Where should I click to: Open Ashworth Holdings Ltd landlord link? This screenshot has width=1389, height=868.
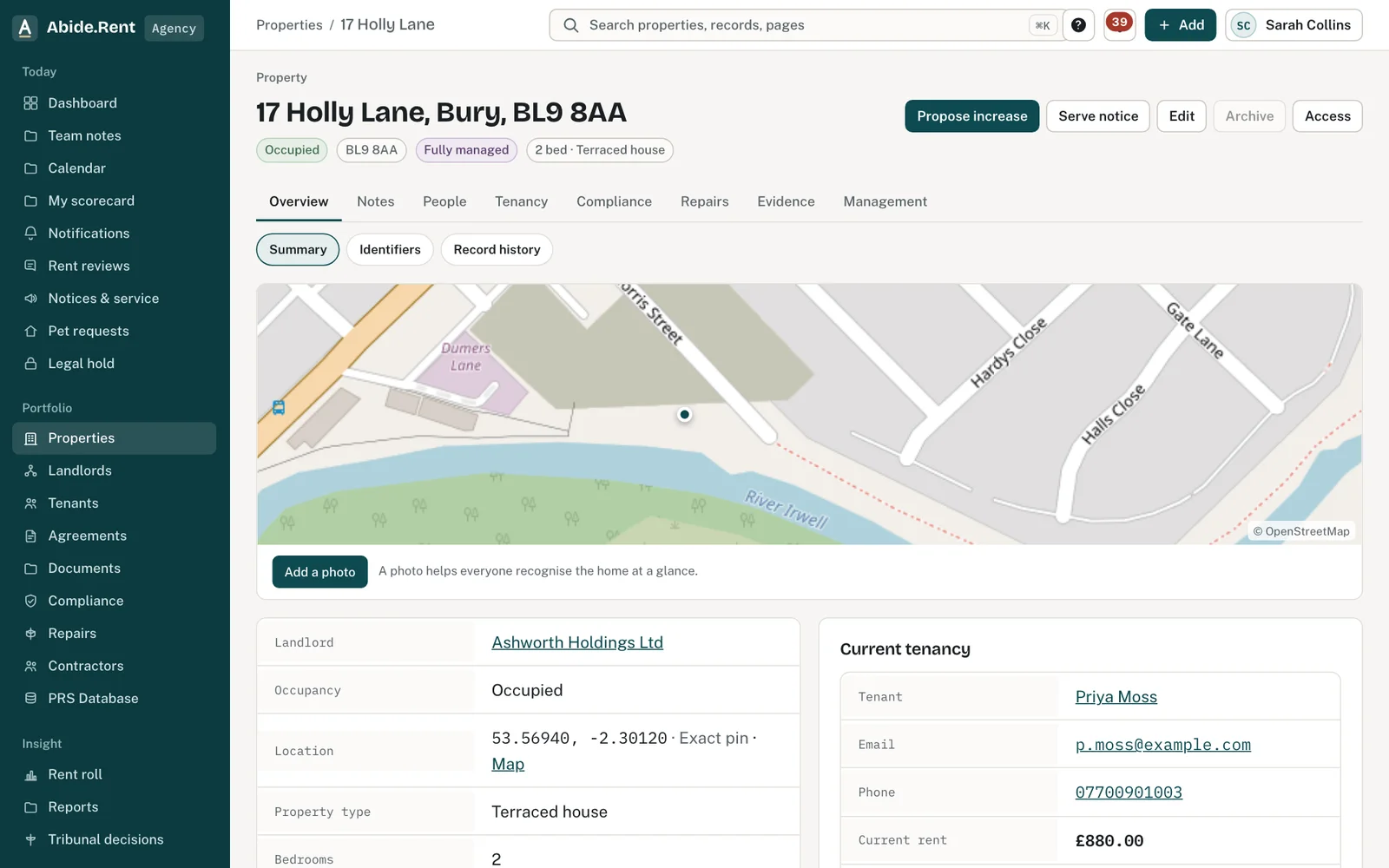tap(577, 642)
